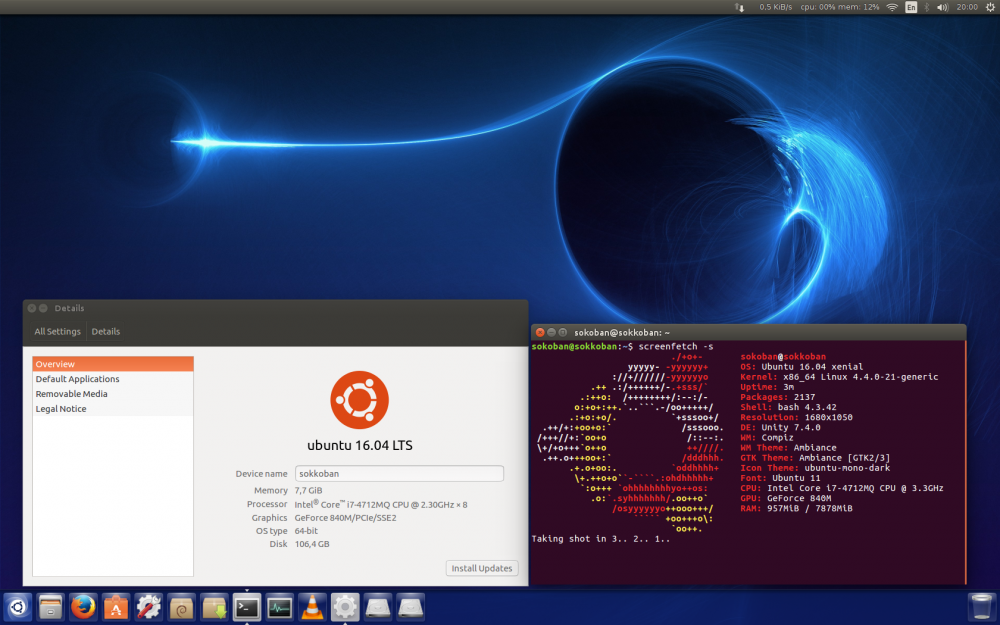Click the 'Icon Theme: ubuntu-mono-dark' line
Viewport: 1000px width, 625px height.
[x=815, y=467]
